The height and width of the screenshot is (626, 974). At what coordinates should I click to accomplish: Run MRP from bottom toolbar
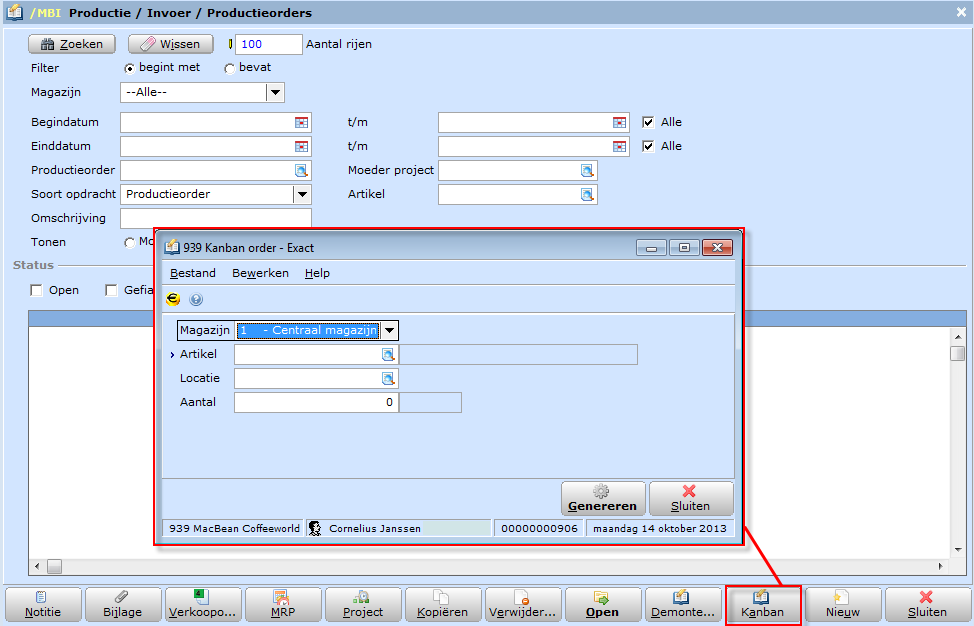tap(283, 605)
